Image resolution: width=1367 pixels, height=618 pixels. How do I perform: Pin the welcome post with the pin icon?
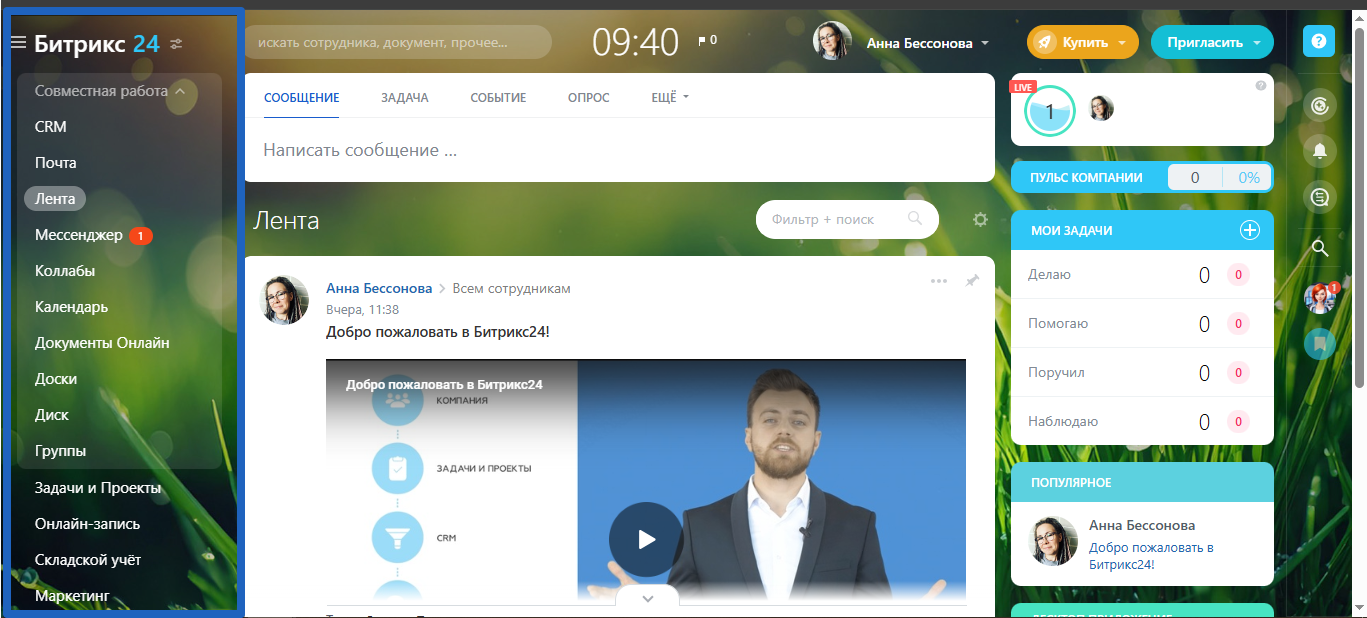(971, 281)
